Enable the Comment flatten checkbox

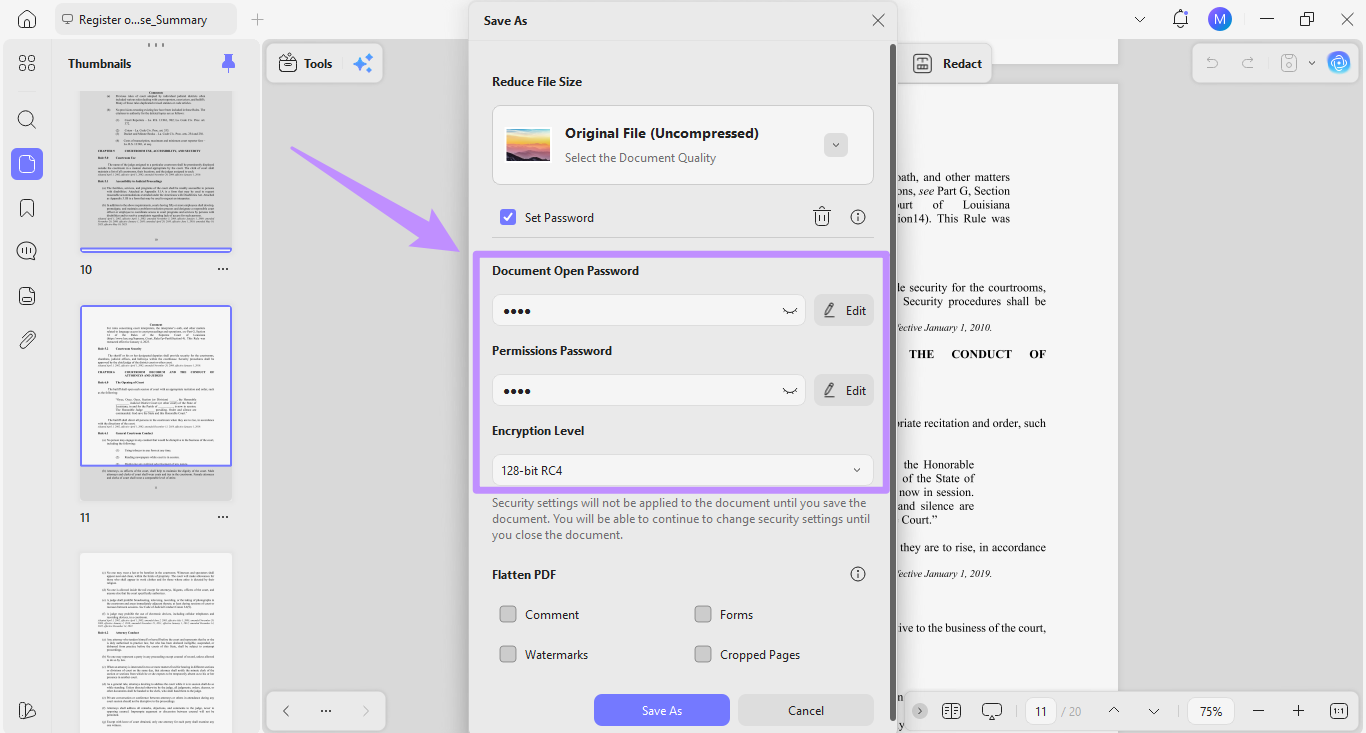tap(508, 614)
